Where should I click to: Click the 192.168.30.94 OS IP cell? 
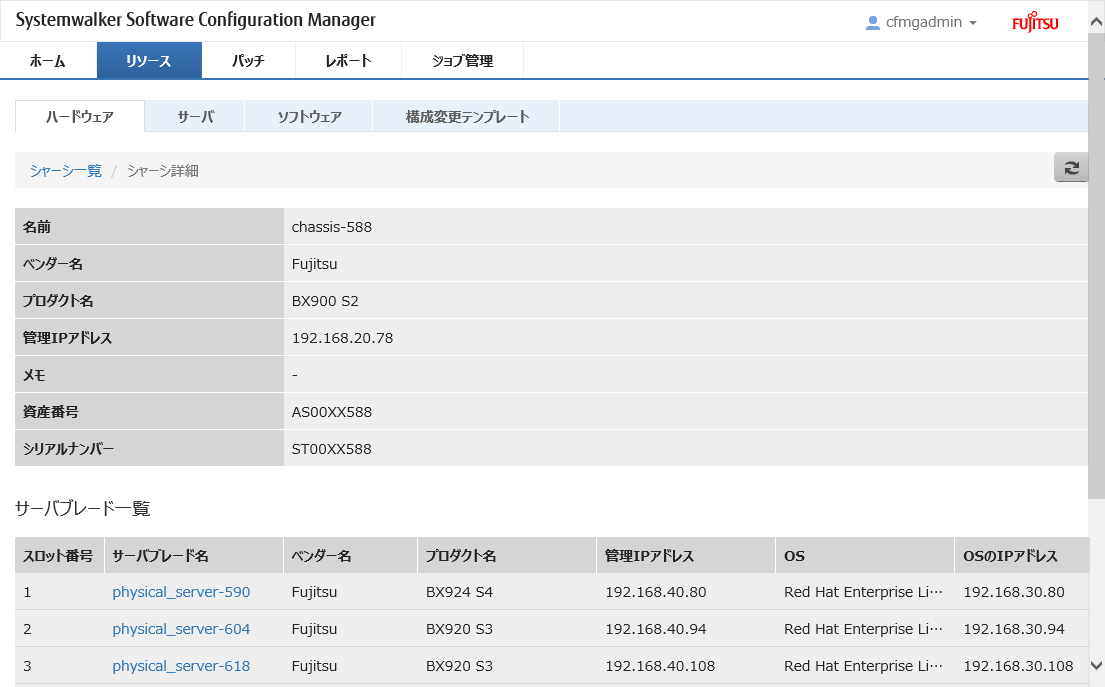coord(1013,629)
